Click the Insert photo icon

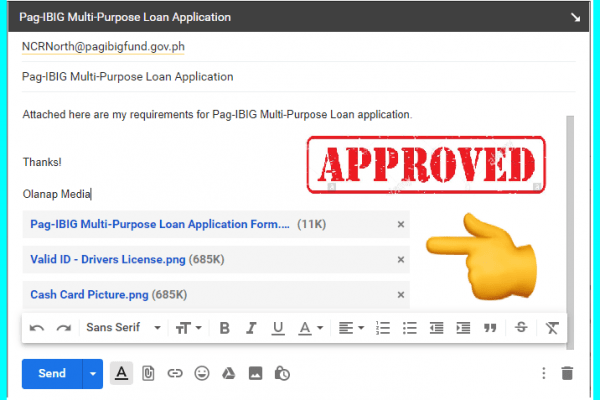[256, 373]
